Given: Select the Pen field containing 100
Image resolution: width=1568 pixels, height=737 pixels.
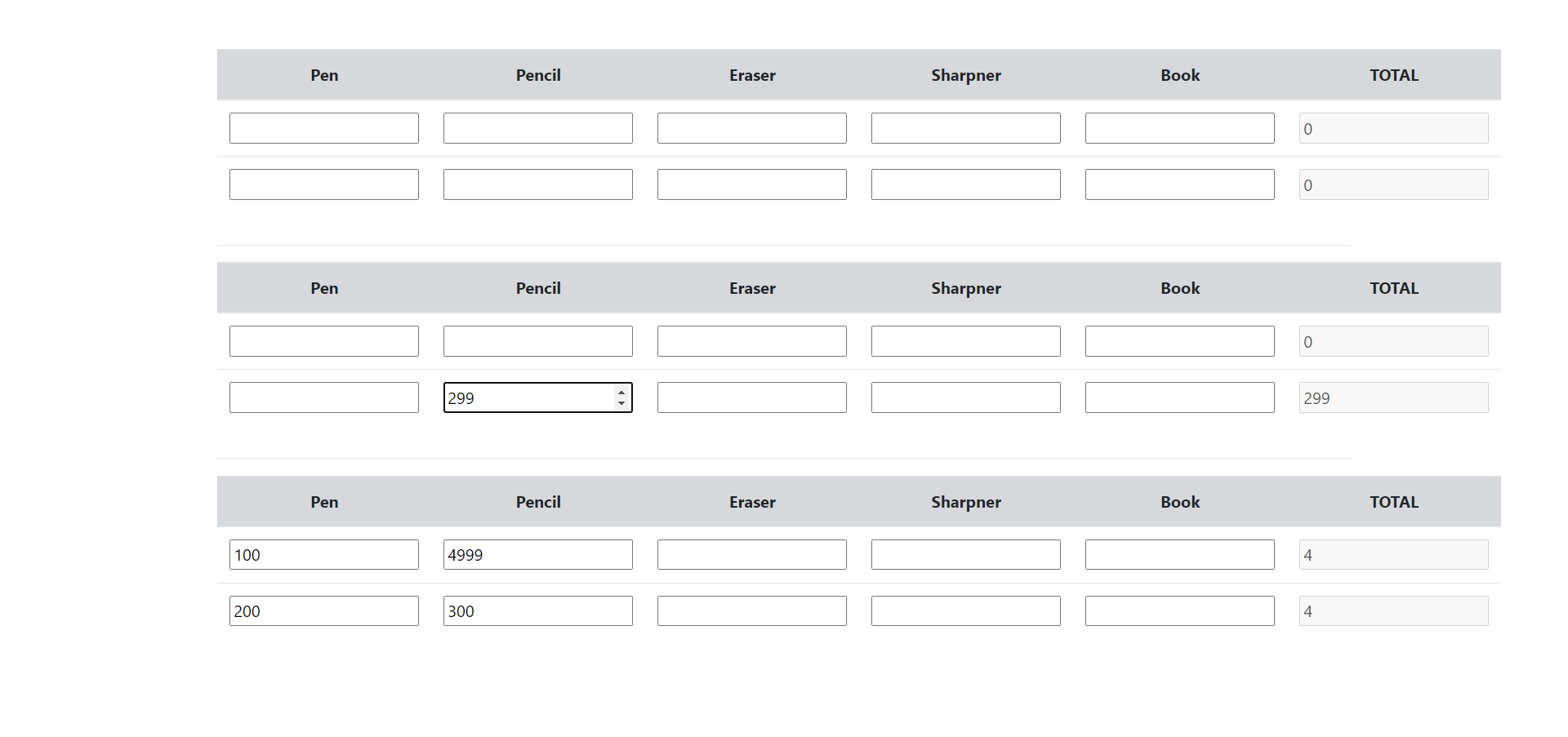Looking at the screenshot, I should click(323, 554).
